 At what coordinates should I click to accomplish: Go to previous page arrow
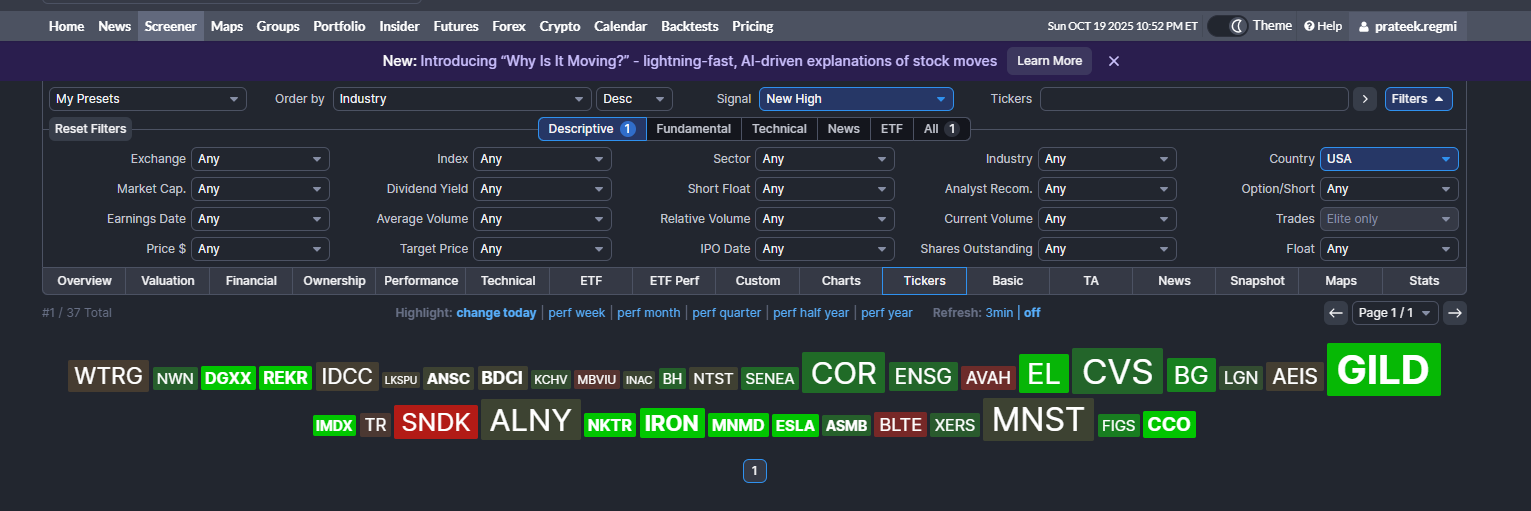(1336, 313)
